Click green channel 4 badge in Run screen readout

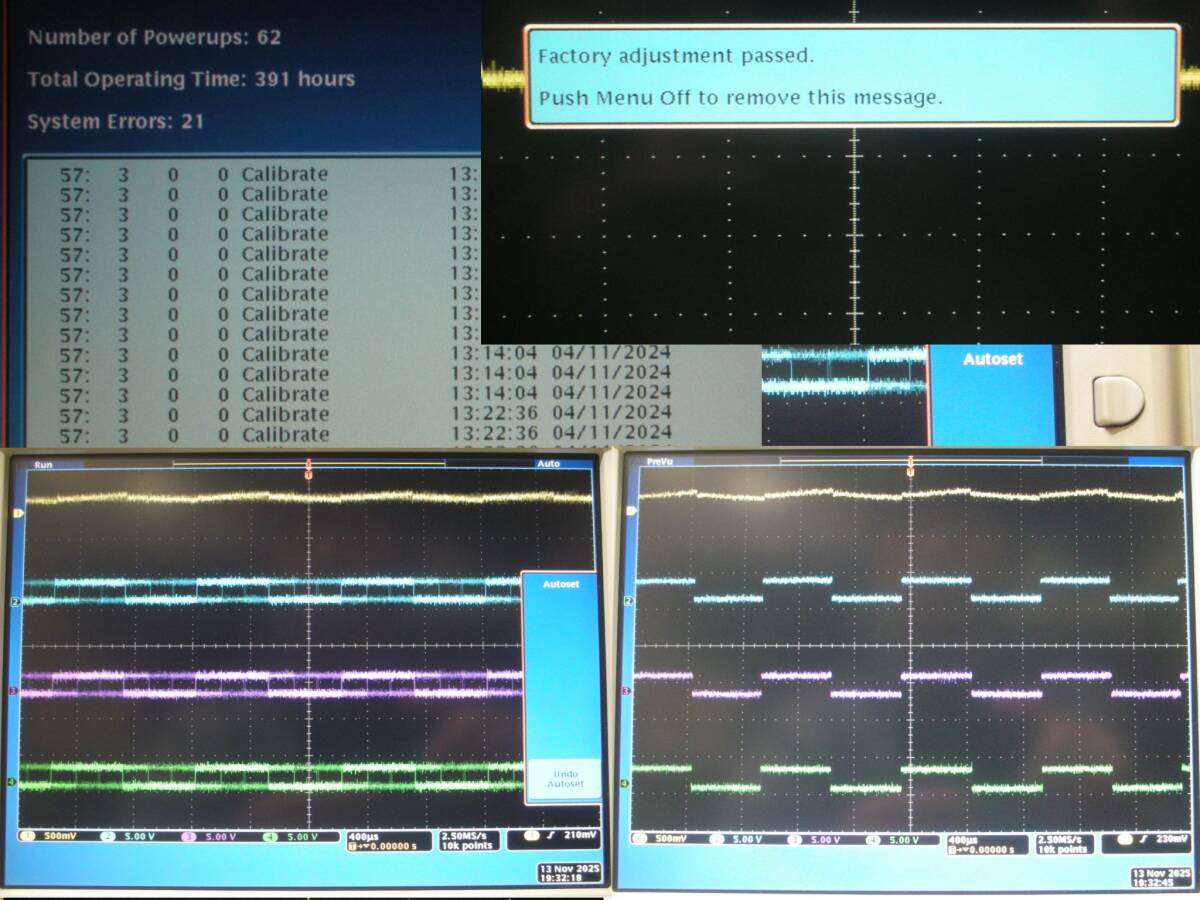click(270, 836)
